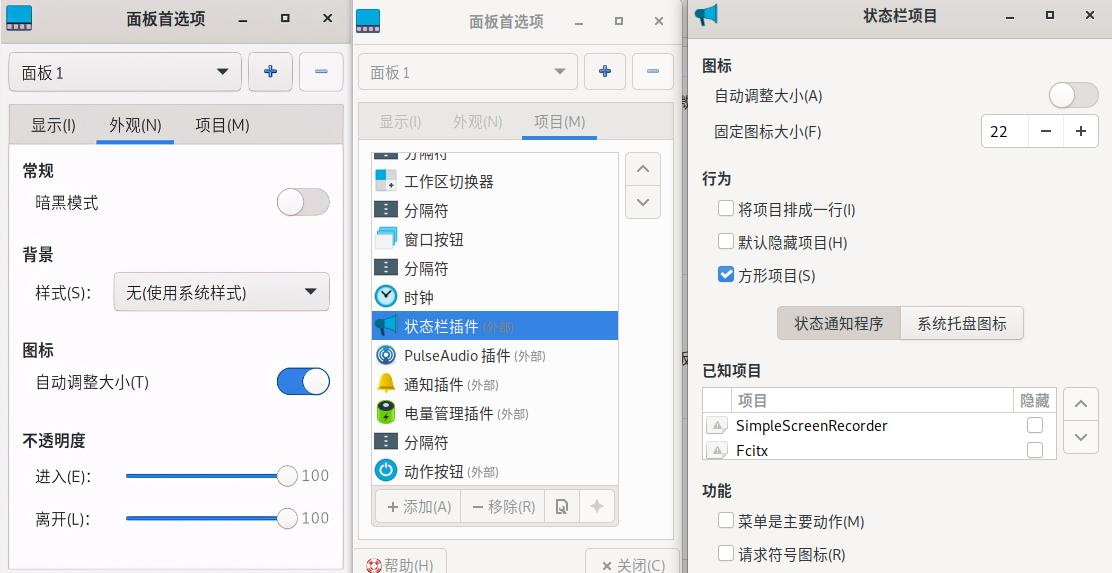Turn off 自动调整大小(T) switch
1112x573 pixels.
pos(303,382)
